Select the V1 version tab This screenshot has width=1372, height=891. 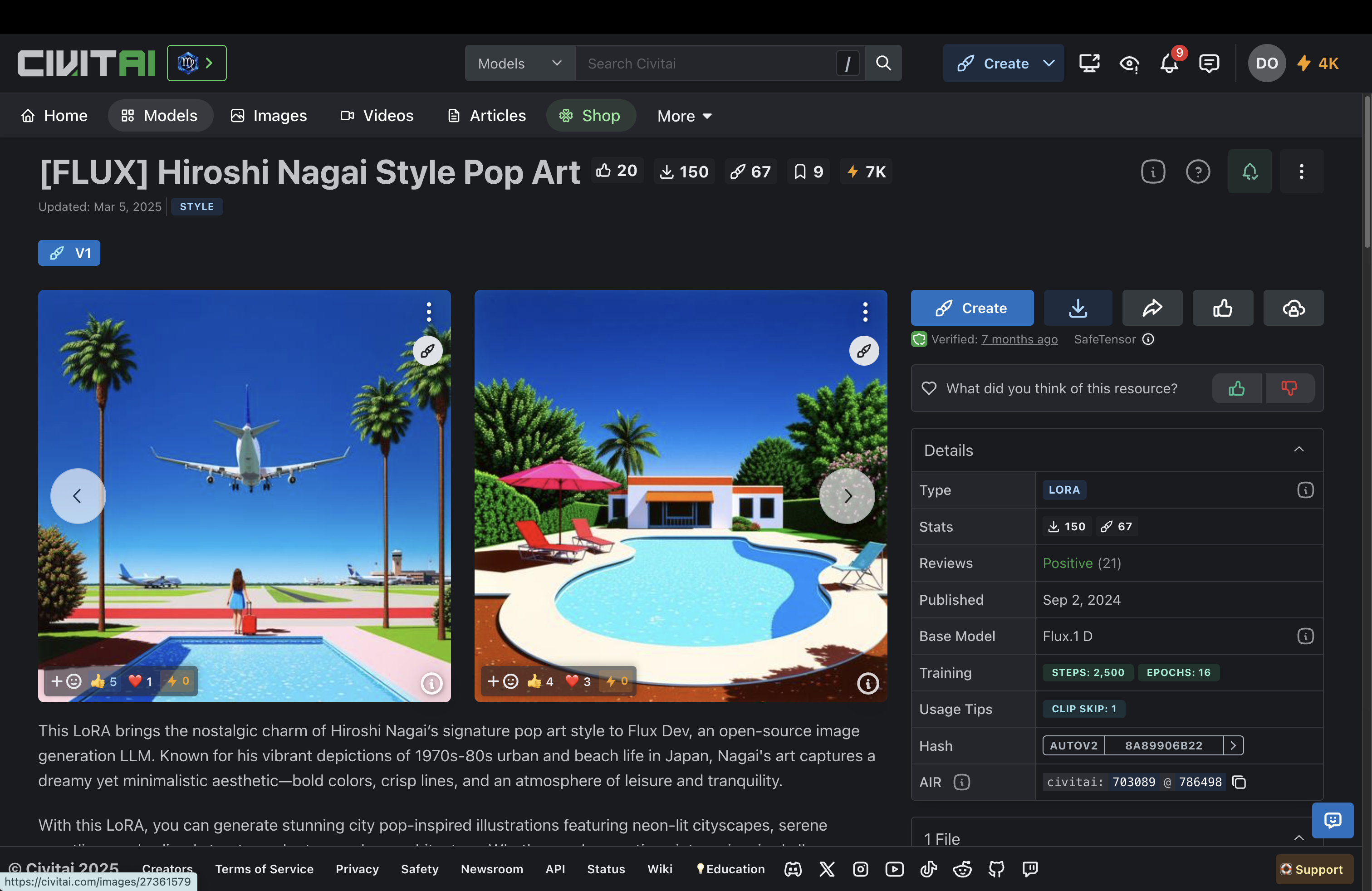click(x=69, y=253)
